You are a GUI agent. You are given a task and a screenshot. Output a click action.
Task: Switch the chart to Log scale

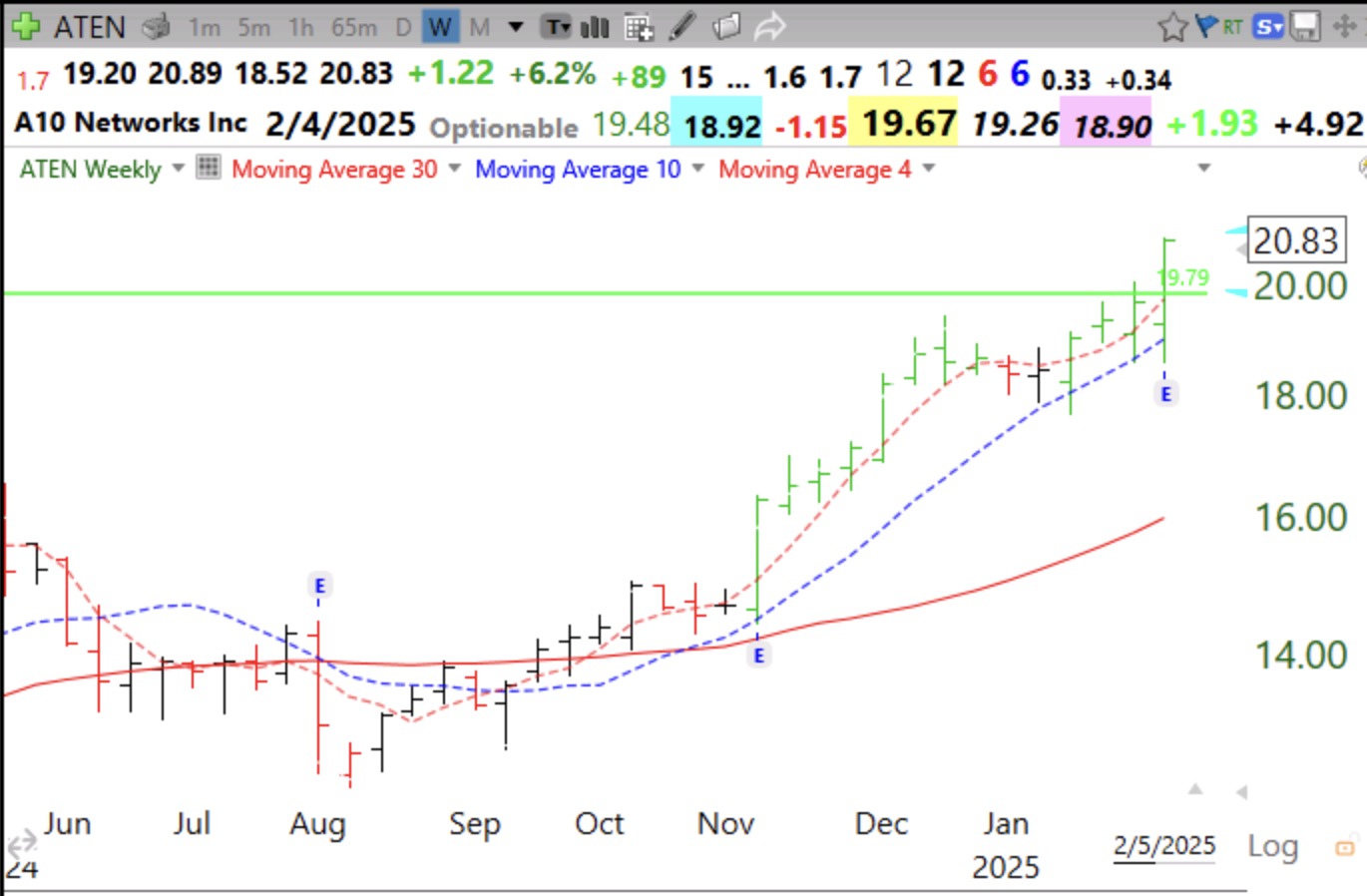[x=1271, y=845]
